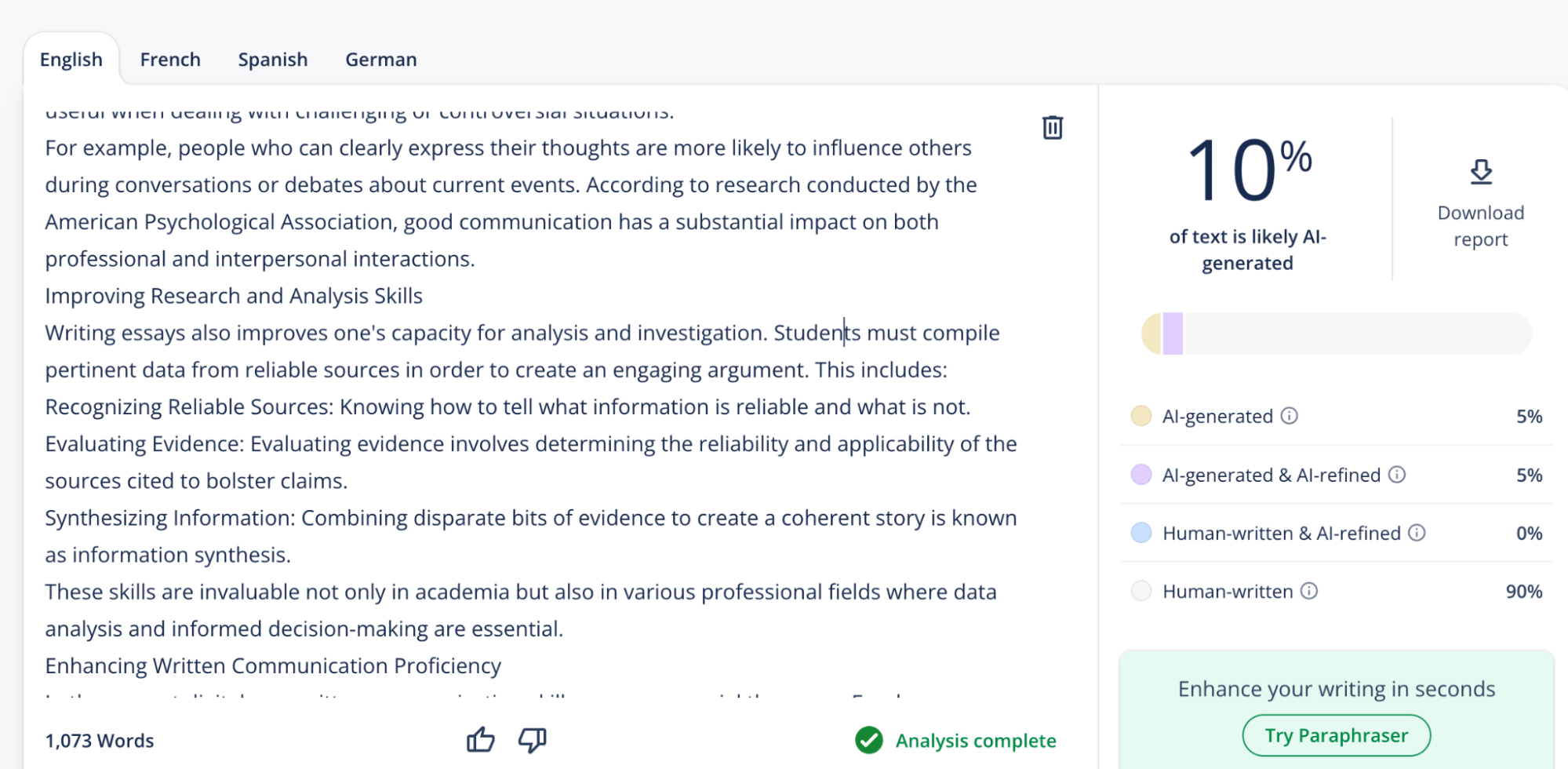Click the thumbs down feedback icon
1568x769 pixels.
[533, 739]
